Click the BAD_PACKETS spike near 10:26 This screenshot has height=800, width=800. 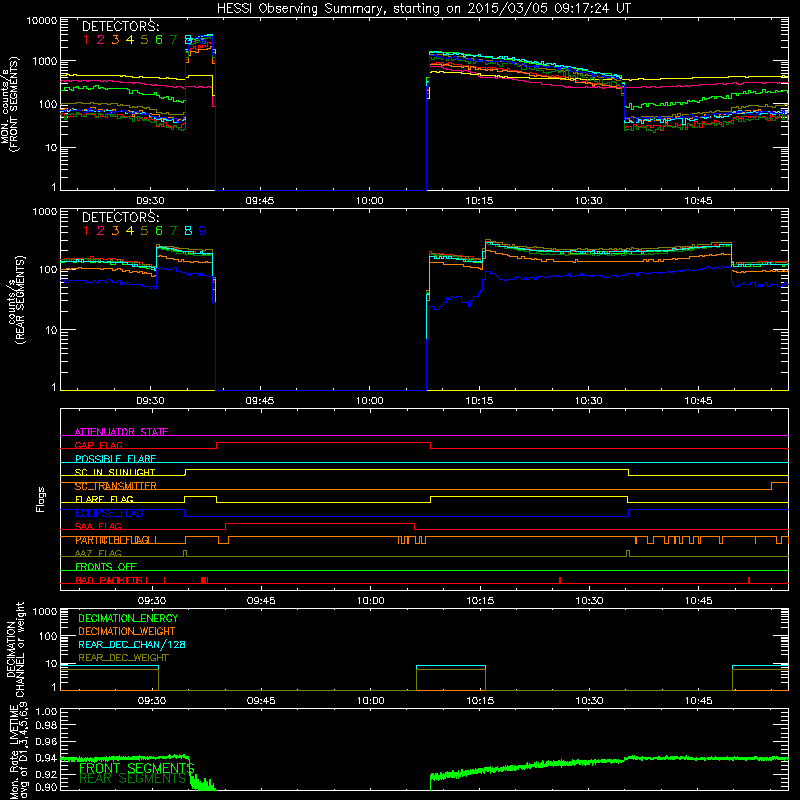560,580
